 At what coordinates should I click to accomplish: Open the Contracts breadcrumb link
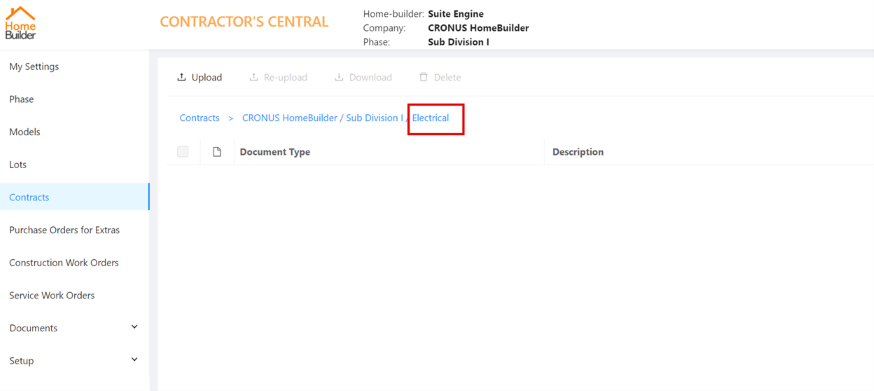coord(200,118)
